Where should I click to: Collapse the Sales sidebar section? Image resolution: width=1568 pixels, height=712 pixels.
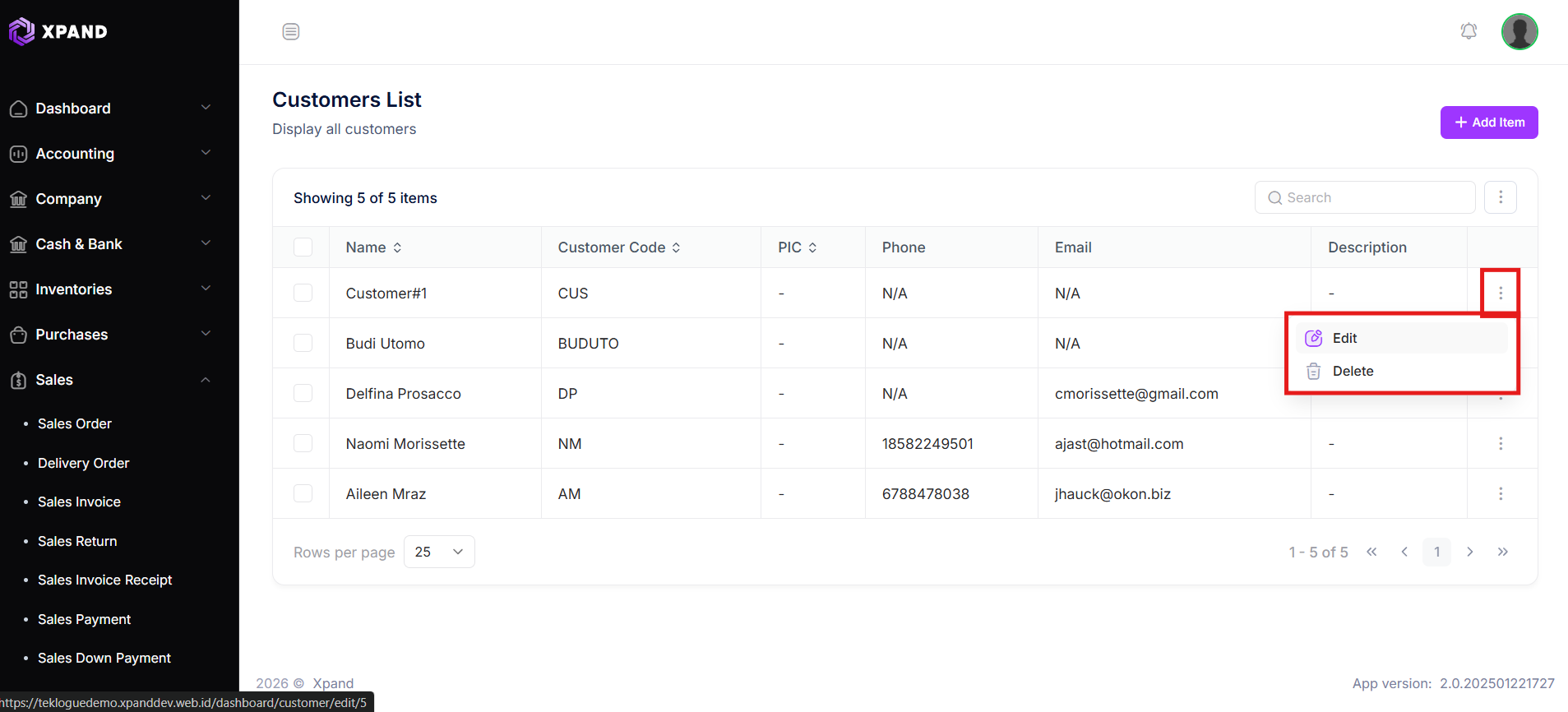[110, 380]
